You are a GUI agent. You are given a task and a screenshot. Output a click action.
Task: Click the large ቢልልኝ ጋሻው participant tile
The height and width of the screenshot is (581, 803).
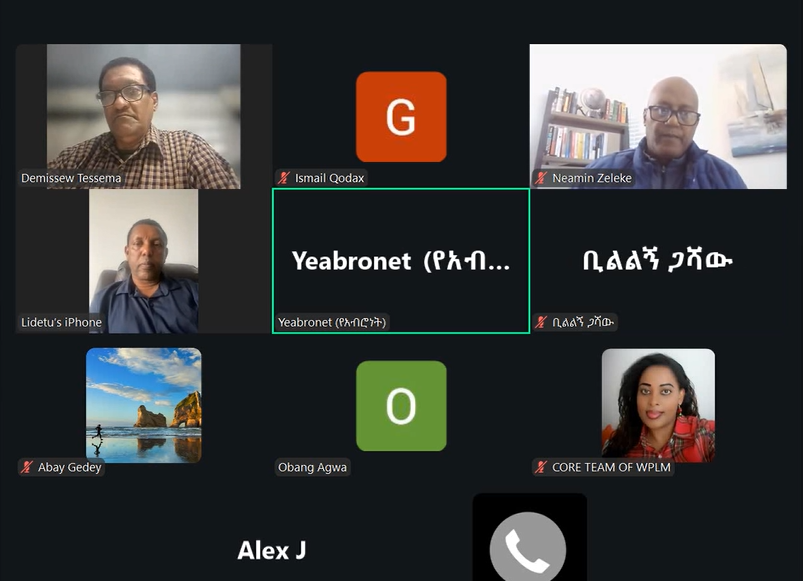(x=658, y=261)
